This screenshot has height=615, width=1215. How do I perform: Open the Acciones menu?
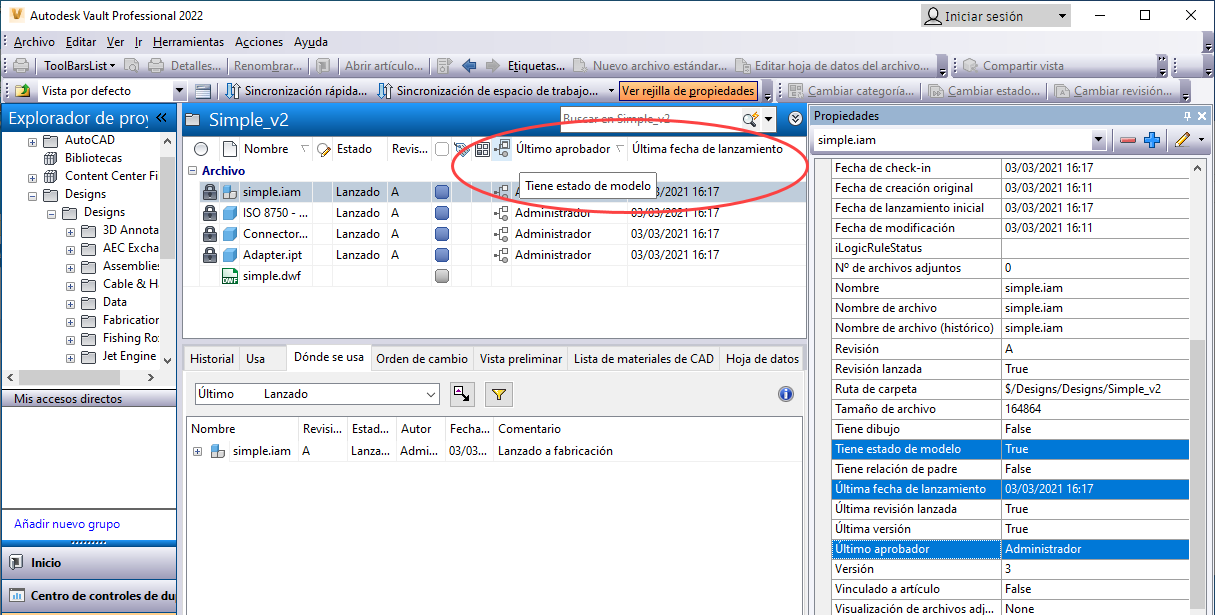tap(259, 42)
